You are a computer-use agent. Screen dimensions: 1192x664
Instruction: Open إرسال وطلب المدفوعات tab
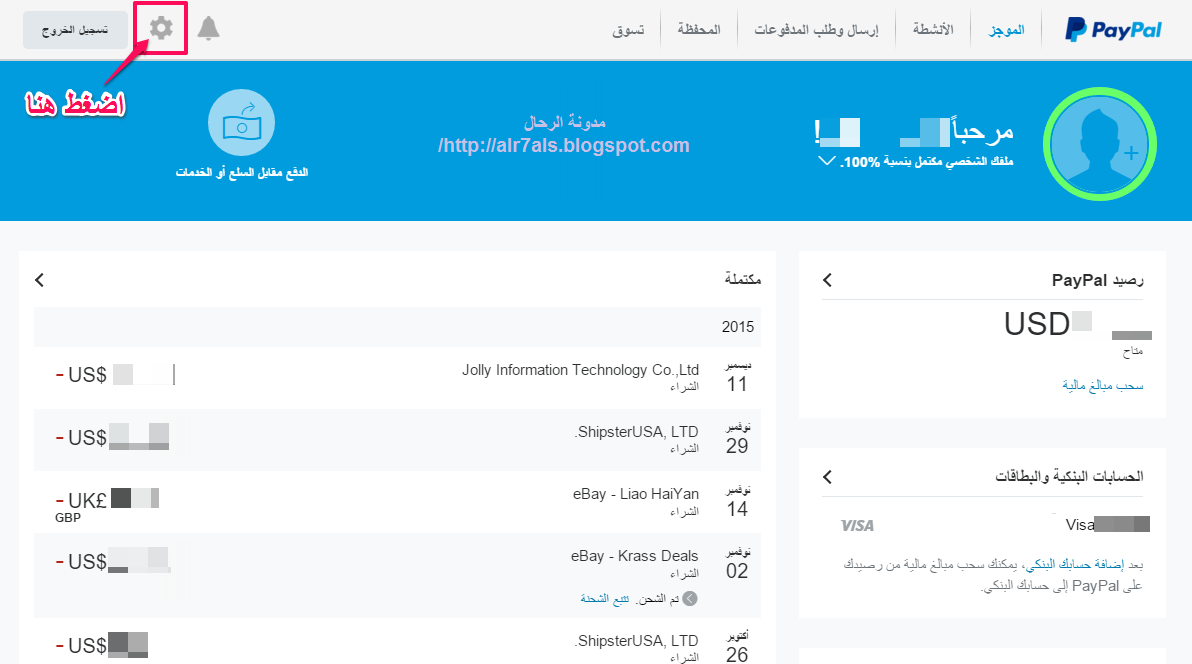tap(816, 30)
